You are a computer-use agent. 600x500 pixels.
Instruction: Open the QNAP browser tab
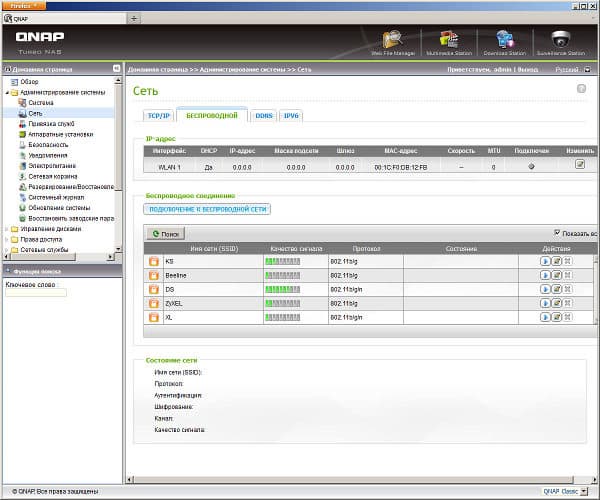point(64,18)
